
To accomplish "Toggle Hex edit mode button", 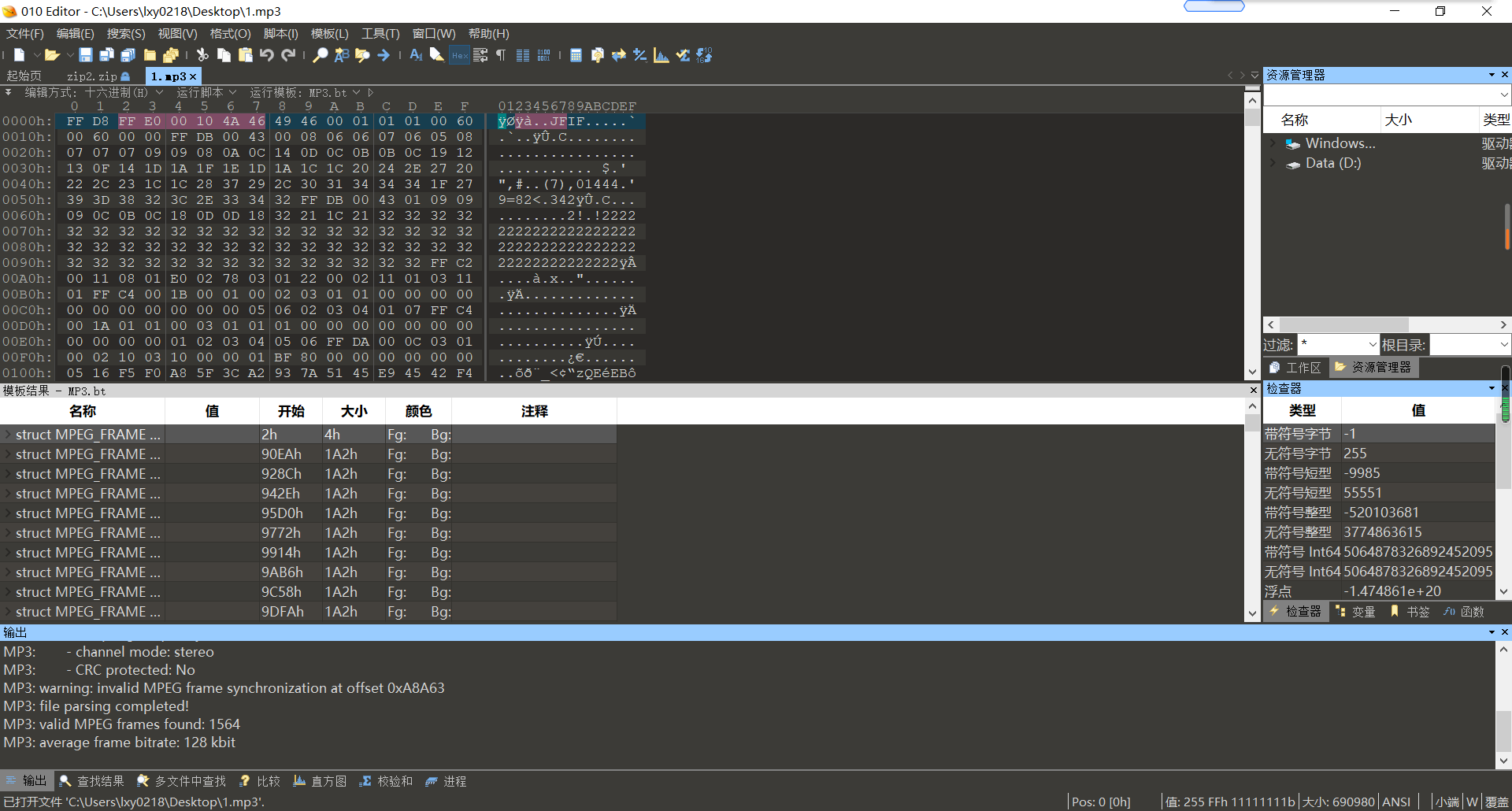I will (x=459, y=55).
